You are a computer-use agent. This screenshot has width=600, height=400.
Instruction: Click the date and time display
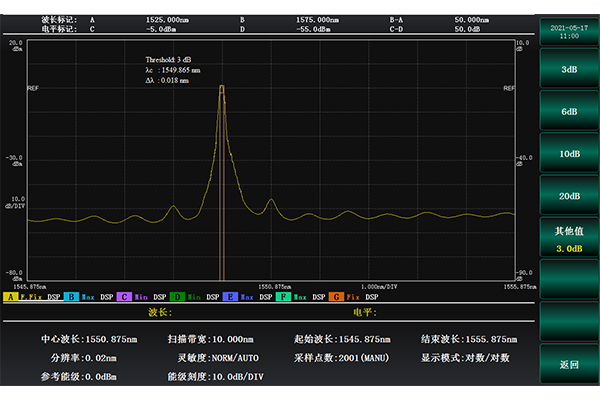coord(567,32)
